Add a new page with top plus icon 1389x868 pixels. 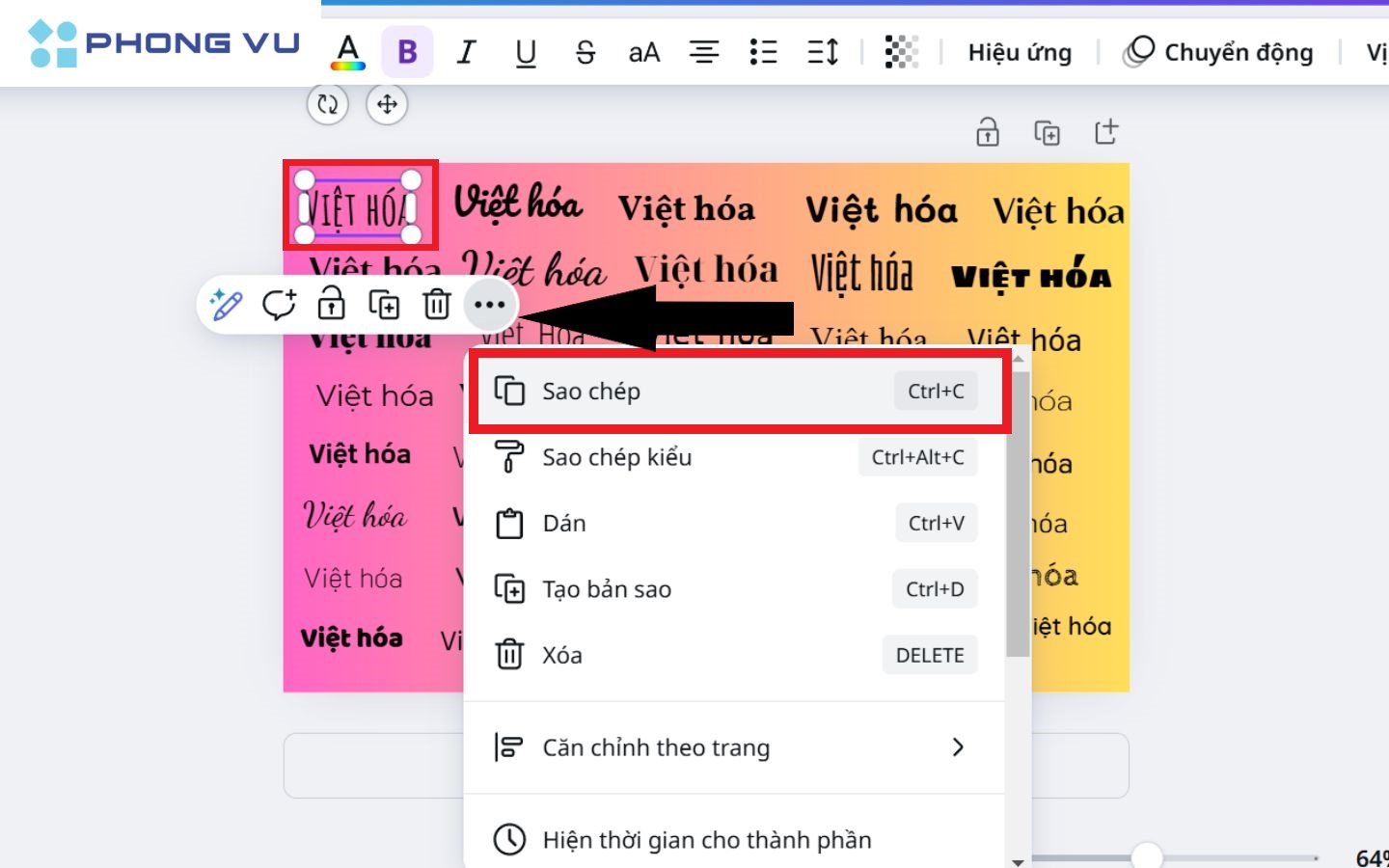click(1106, 132)
